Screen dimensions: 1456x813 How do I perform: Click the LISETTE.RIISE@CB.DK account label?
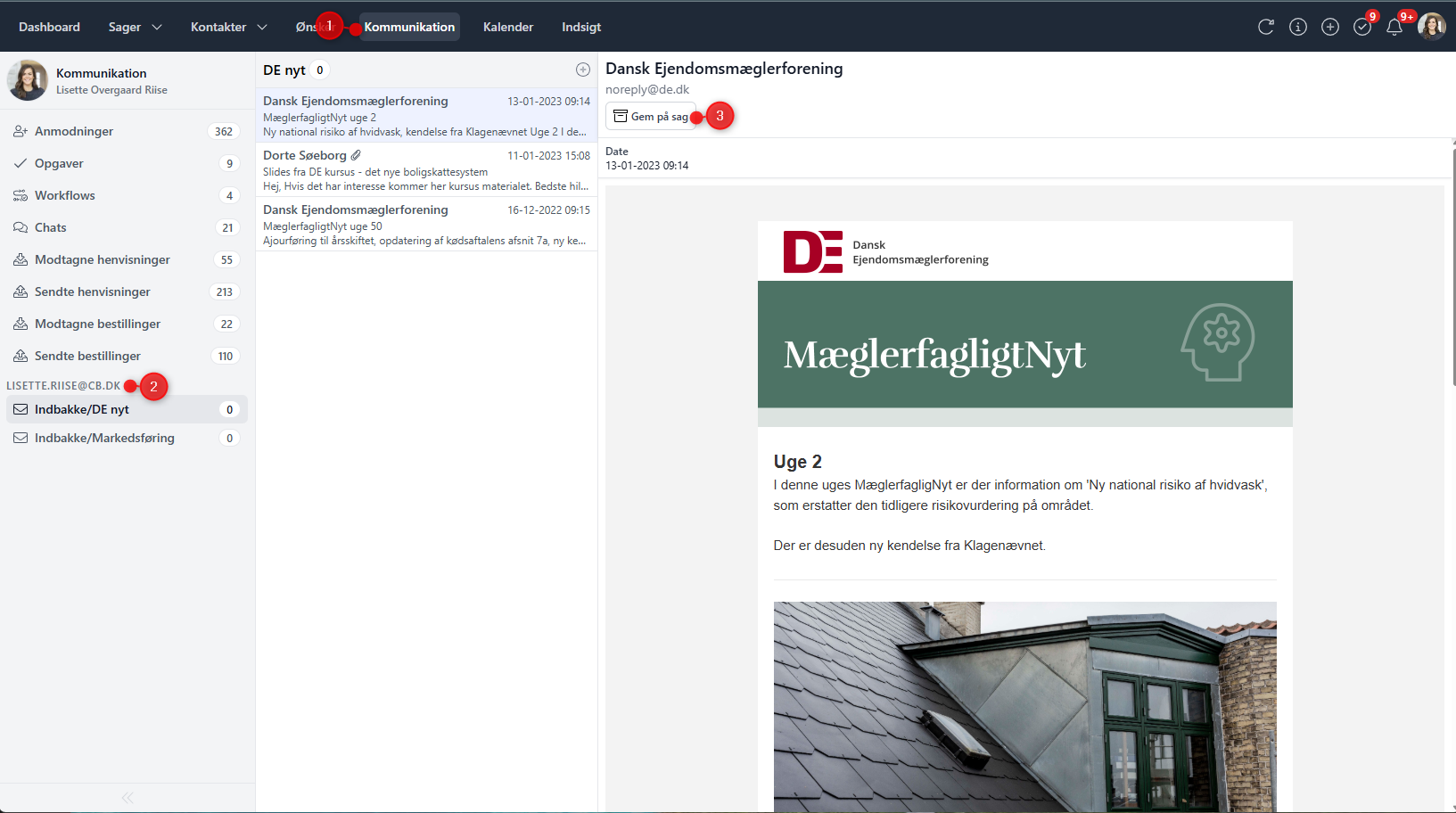63,386
